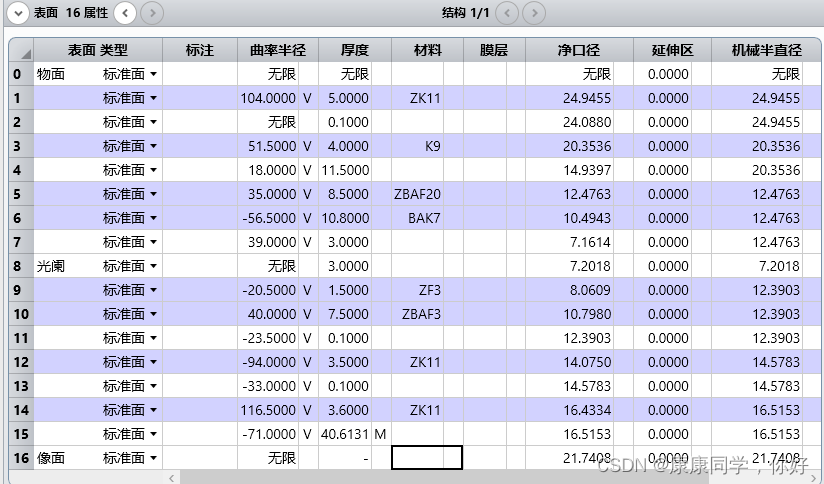Open surface type dropdown for row 1
The image size is (824, 484).
(x=153, y=98)
